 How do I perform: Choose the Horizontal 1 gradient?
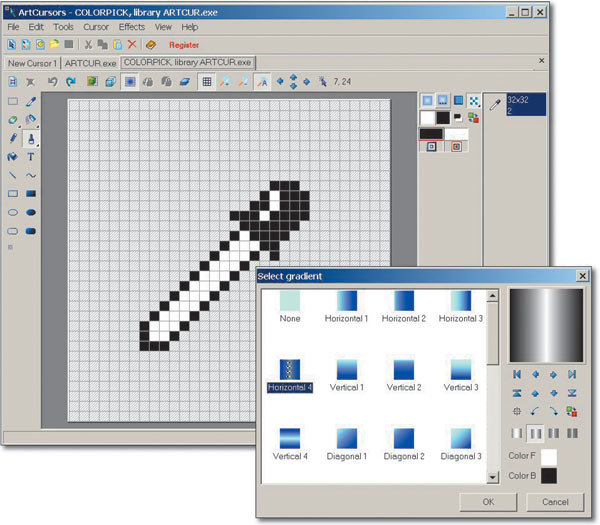click(346, 307)
